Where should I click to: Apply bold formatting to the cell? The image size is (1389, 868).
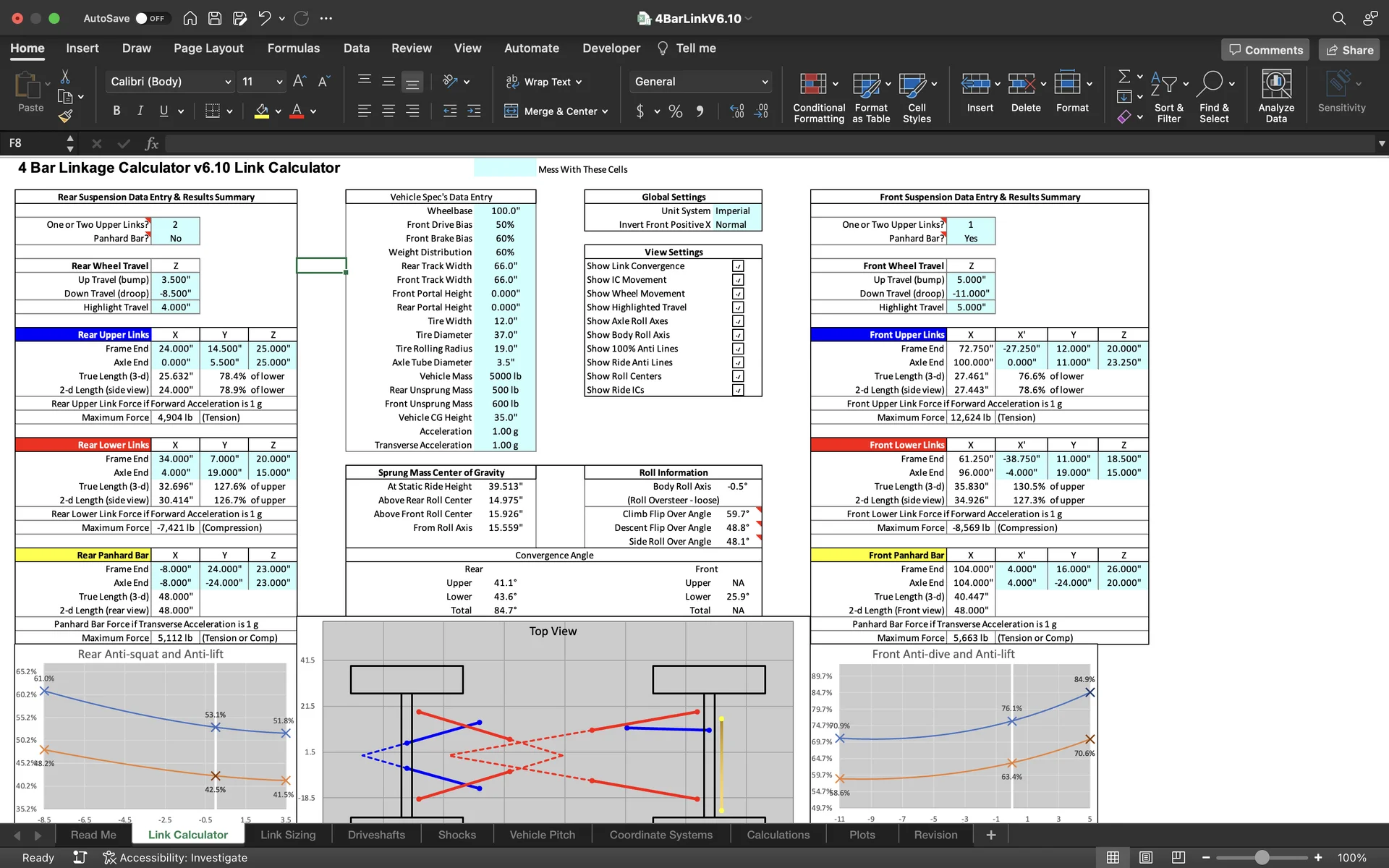(116, 111)
